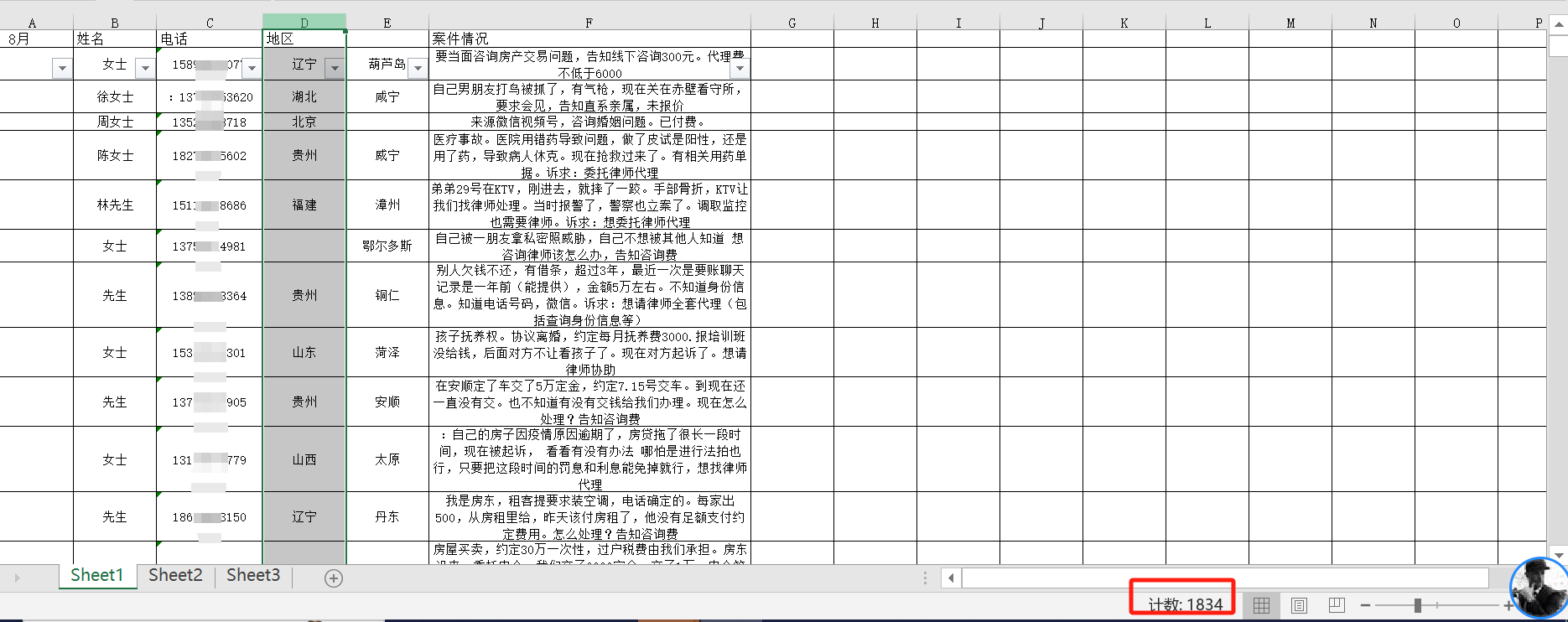Open the 姓名 column filter dropdown

[x=145, y=69]
